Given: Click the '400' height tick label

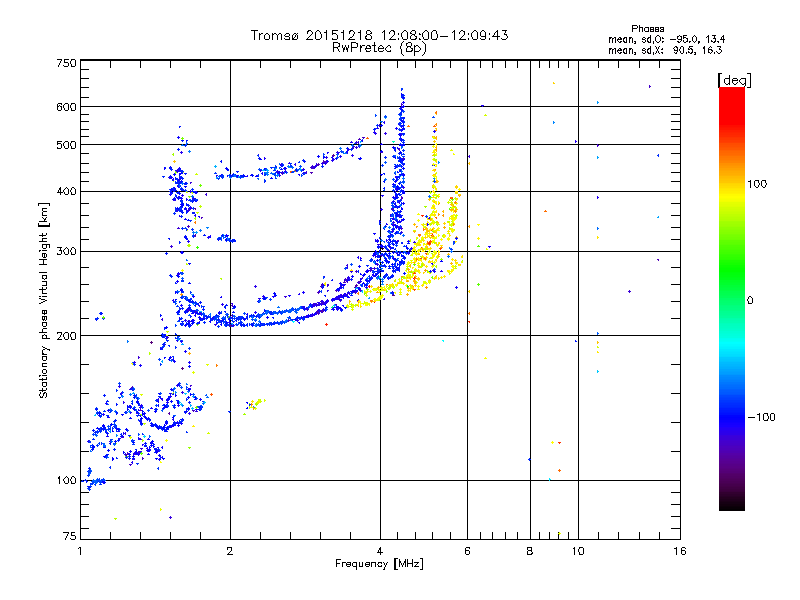Looking at the screenshot, I should (x=66, y=192).
